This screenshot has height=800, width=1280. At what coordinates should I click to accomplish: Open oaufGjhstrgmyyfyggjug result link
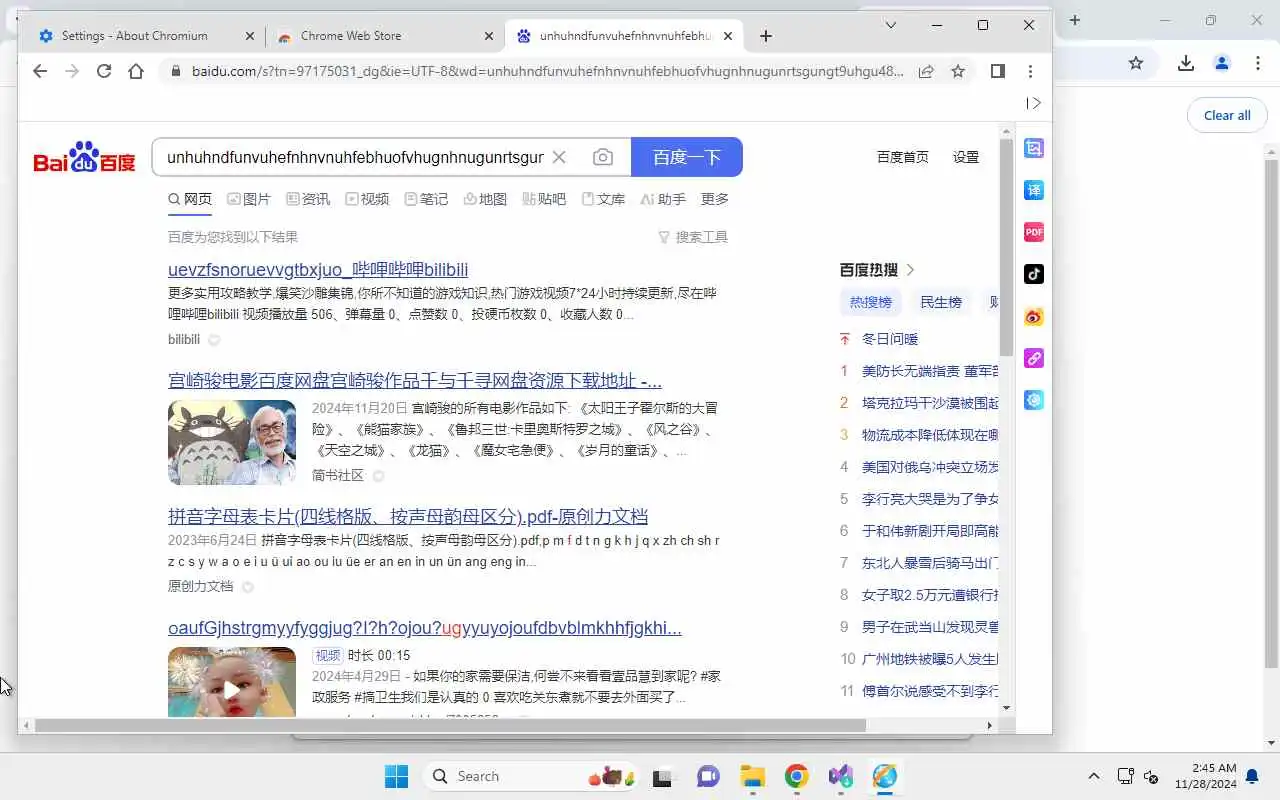[425, 628]
